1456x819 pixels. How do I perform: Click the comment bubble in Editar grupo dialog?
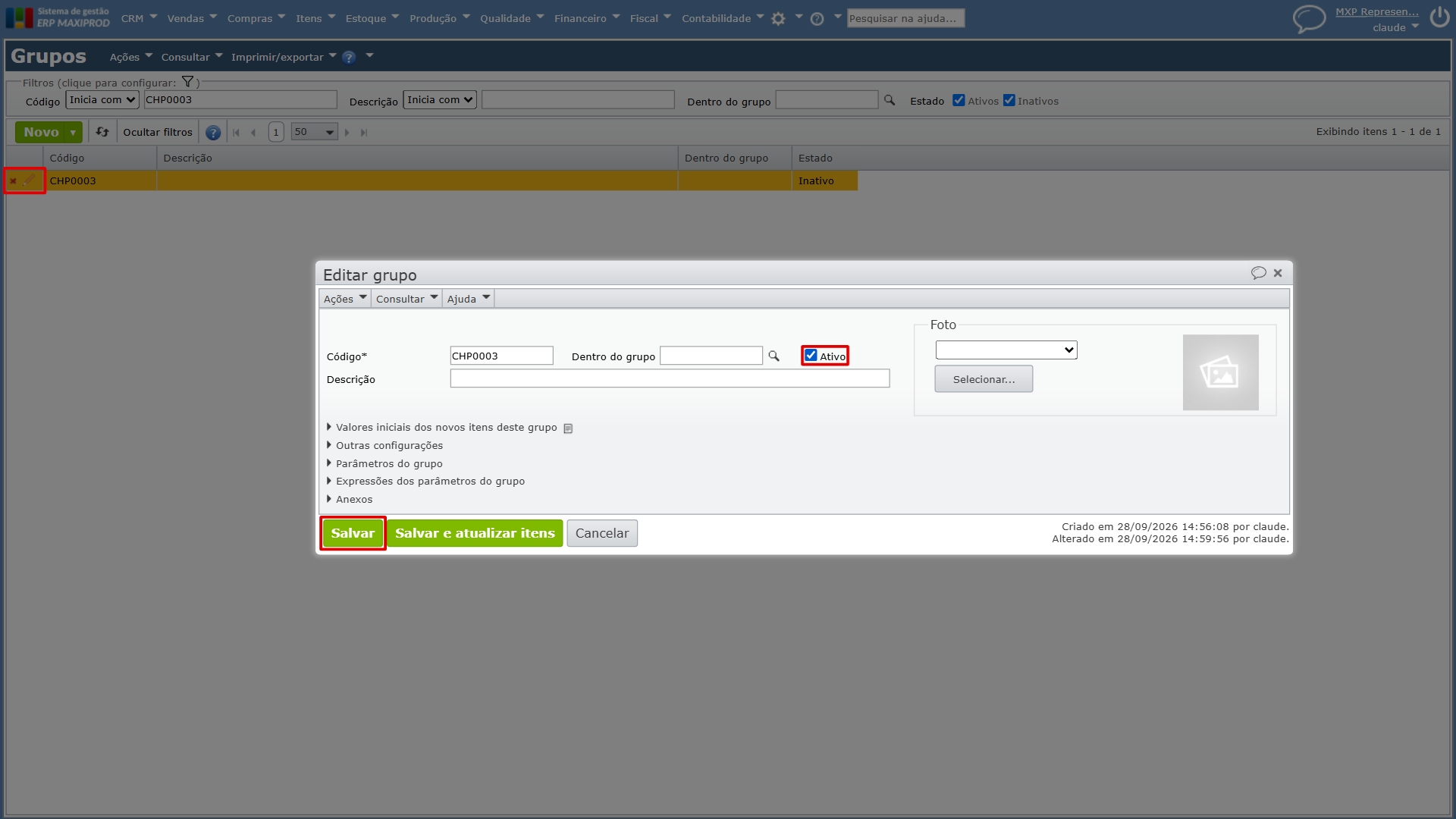1259,273
